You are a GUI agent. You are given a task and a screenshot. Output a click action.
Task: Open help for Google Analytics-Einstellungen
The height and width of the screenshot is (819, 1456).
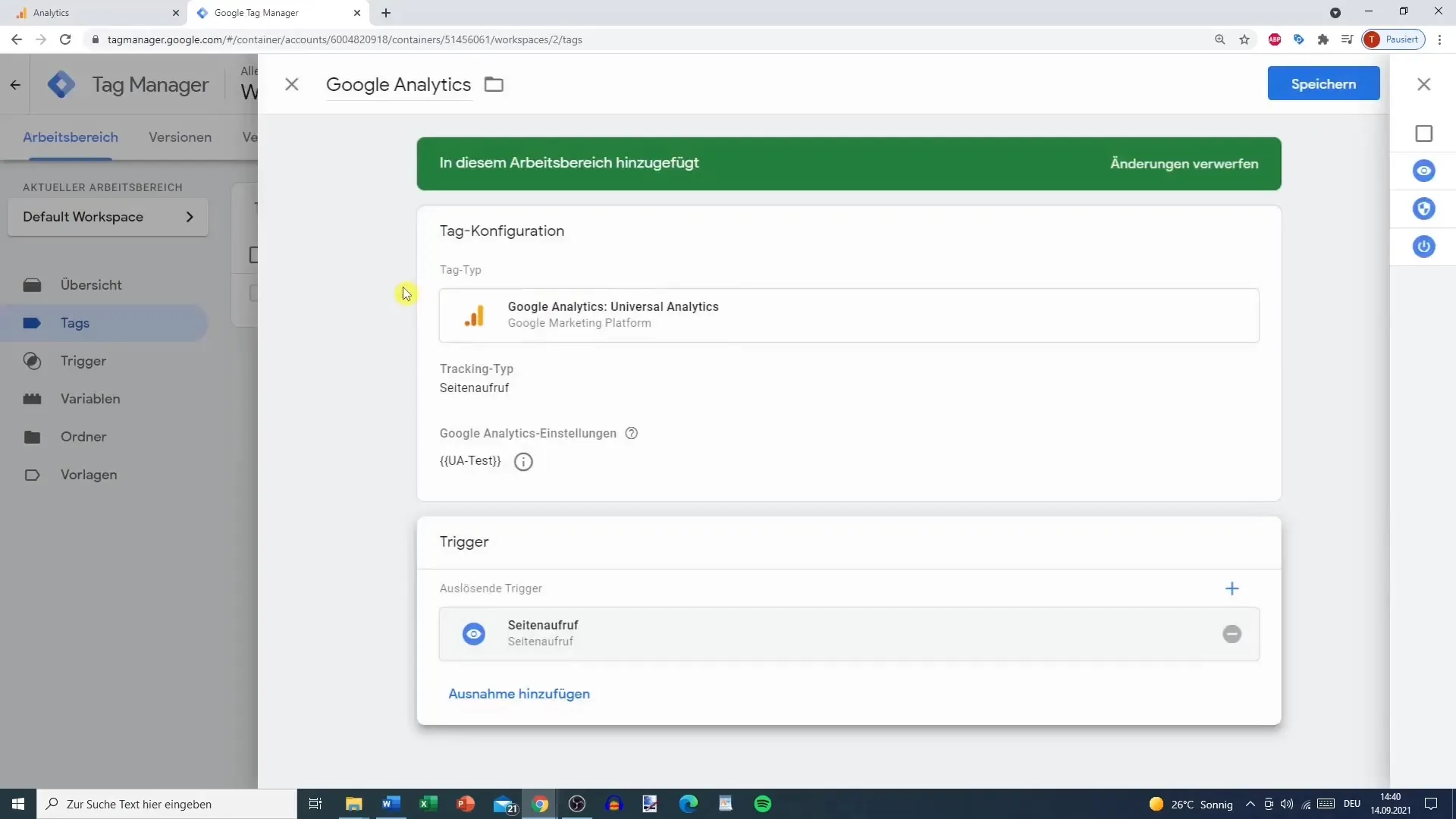(631, 433)
